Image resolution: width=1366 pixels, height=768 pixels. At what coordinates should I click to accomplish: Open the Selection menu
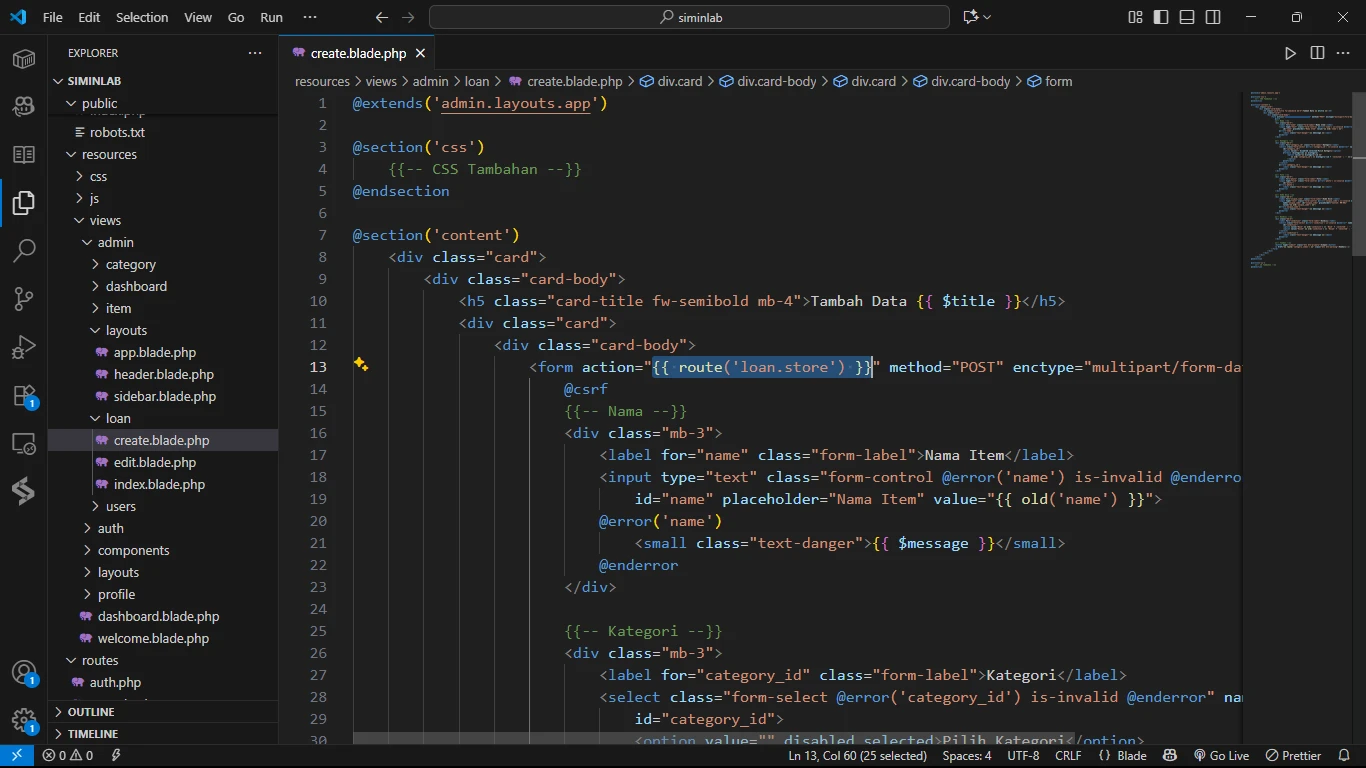[142, 17]
